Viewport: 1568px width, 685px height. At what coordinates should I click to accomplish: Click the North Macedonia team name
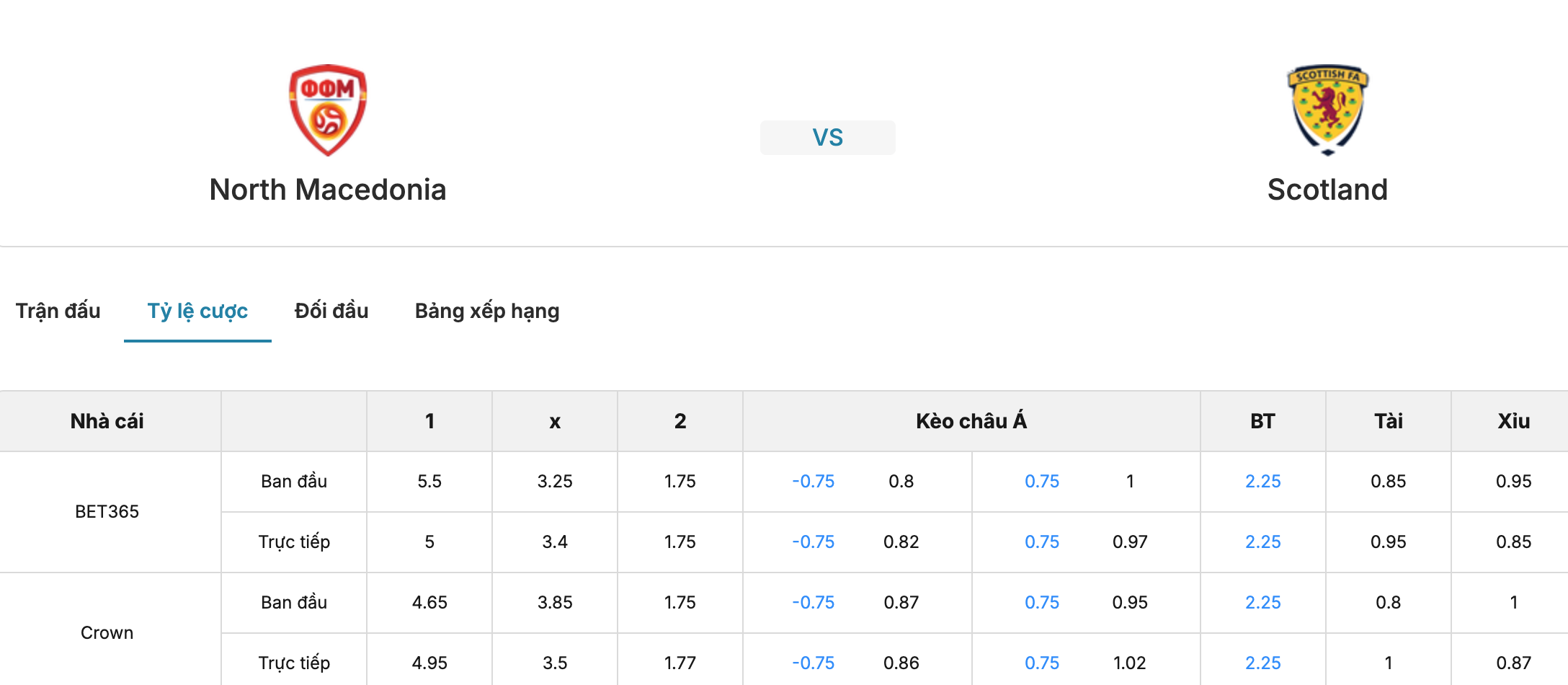(x=328, y=190)
